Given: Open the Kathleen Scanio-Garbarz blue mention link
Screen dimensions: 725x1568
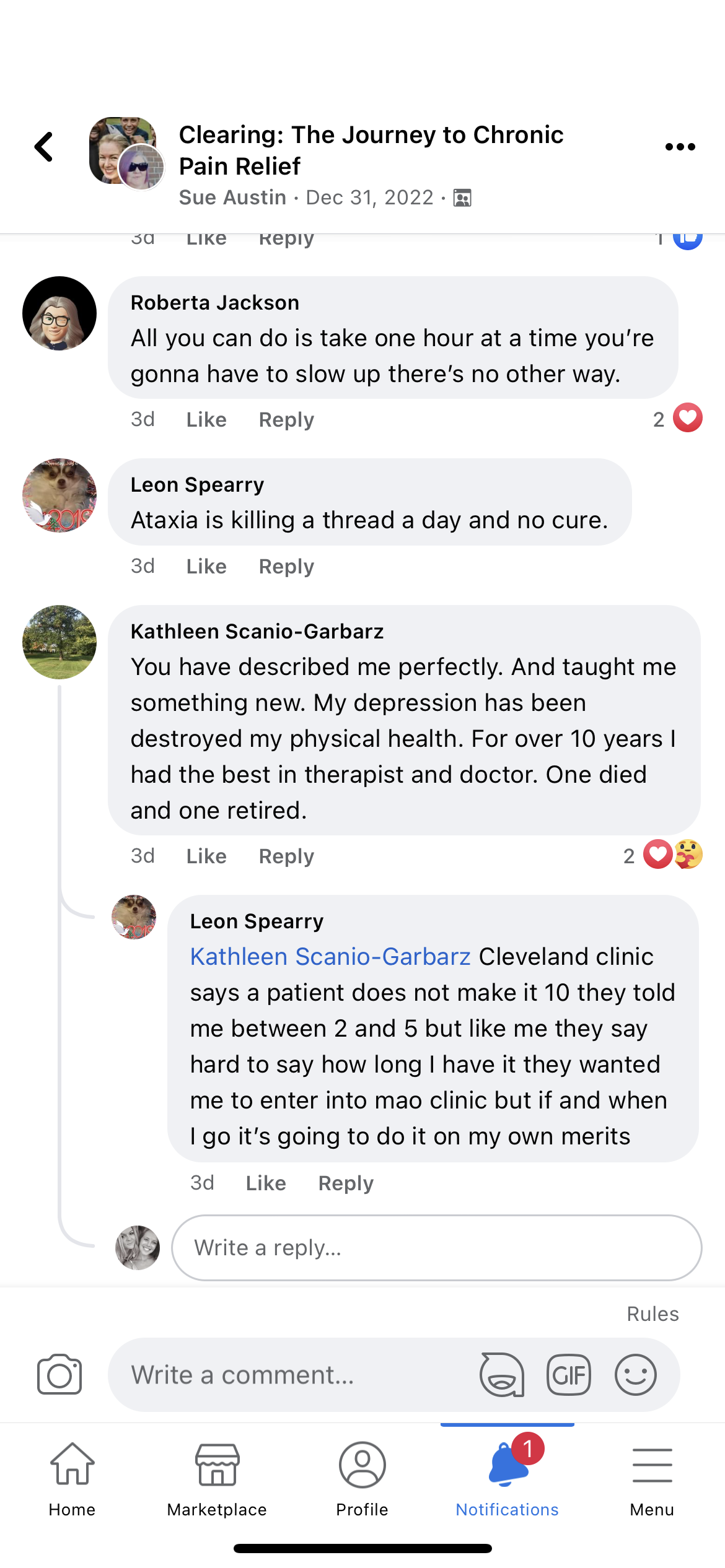Looking at the screenshot, I should 330,957.
